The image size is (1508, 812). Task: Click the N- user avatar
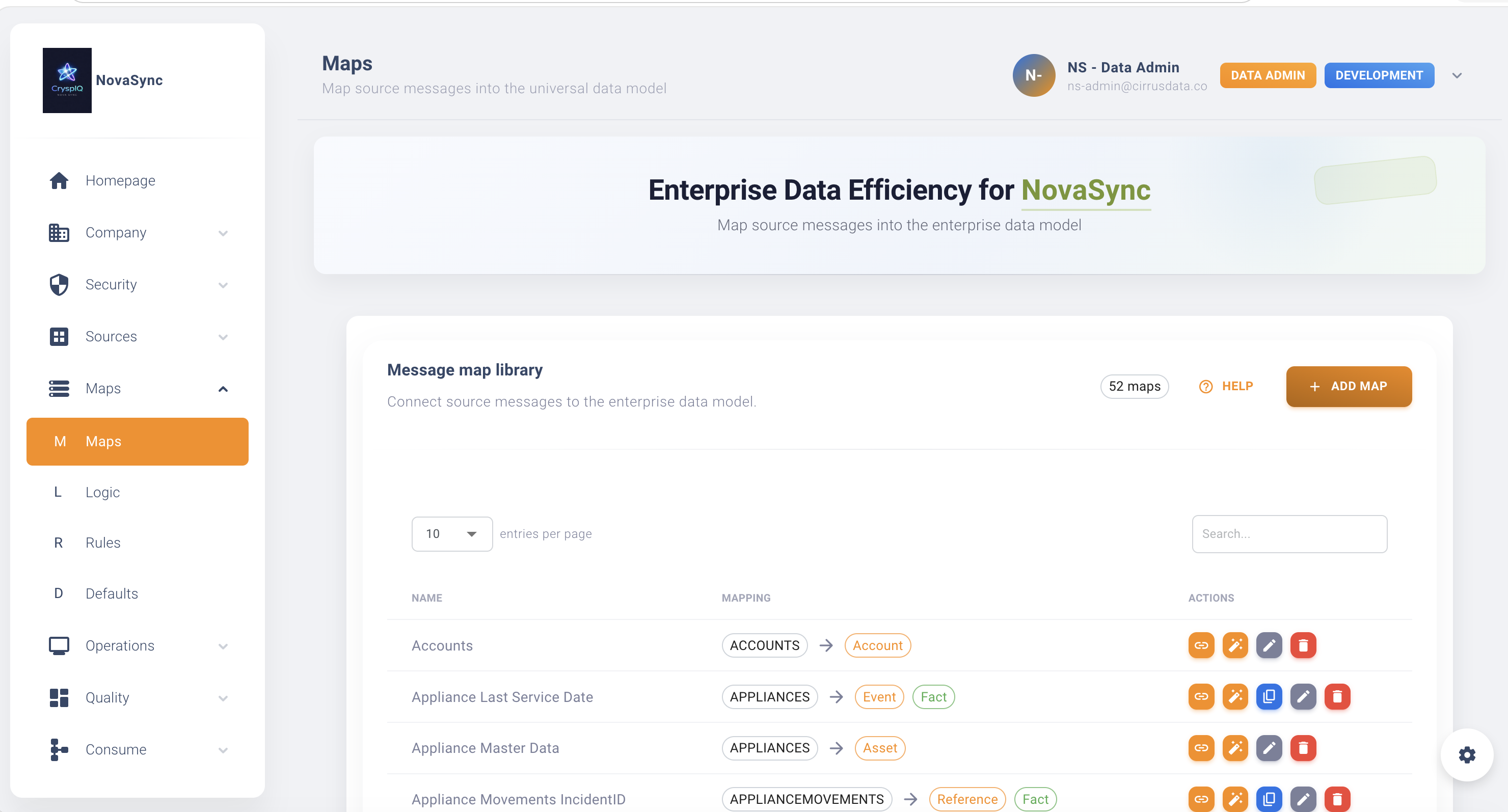click(1034, 75)
